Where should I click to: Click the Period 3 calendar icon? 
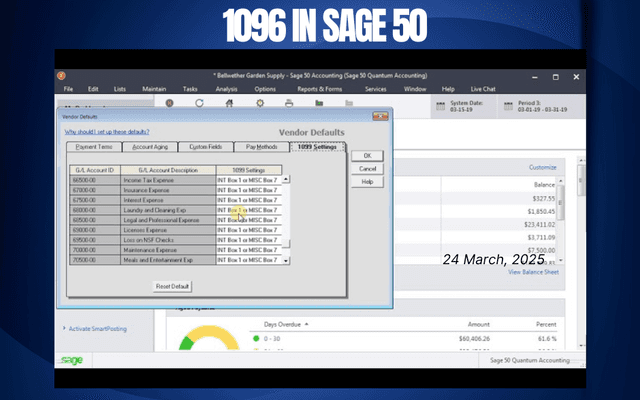pos(508,107)
